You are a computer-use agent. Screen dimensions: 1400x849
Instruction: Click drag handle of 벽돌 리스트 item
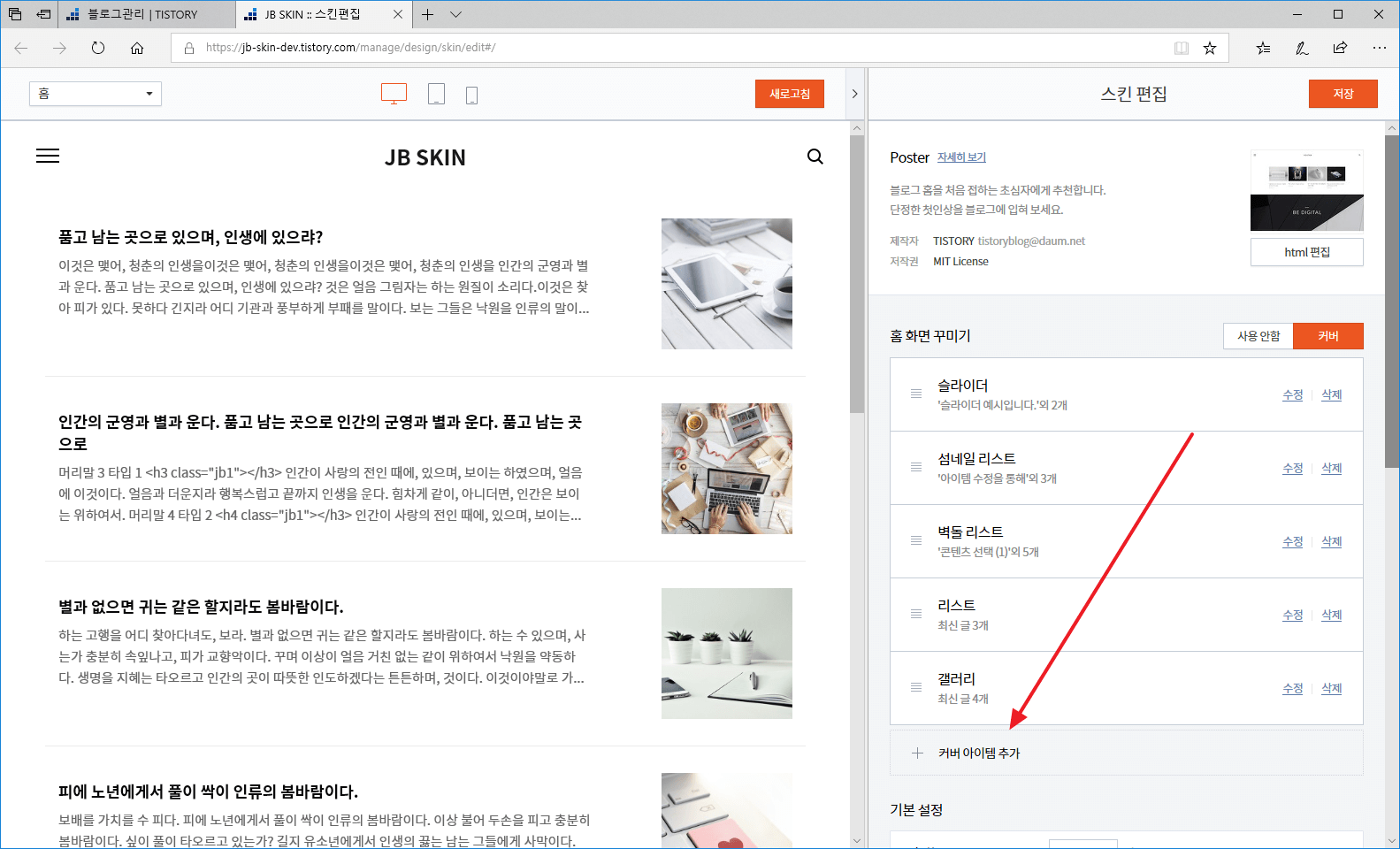pos(916,540)
